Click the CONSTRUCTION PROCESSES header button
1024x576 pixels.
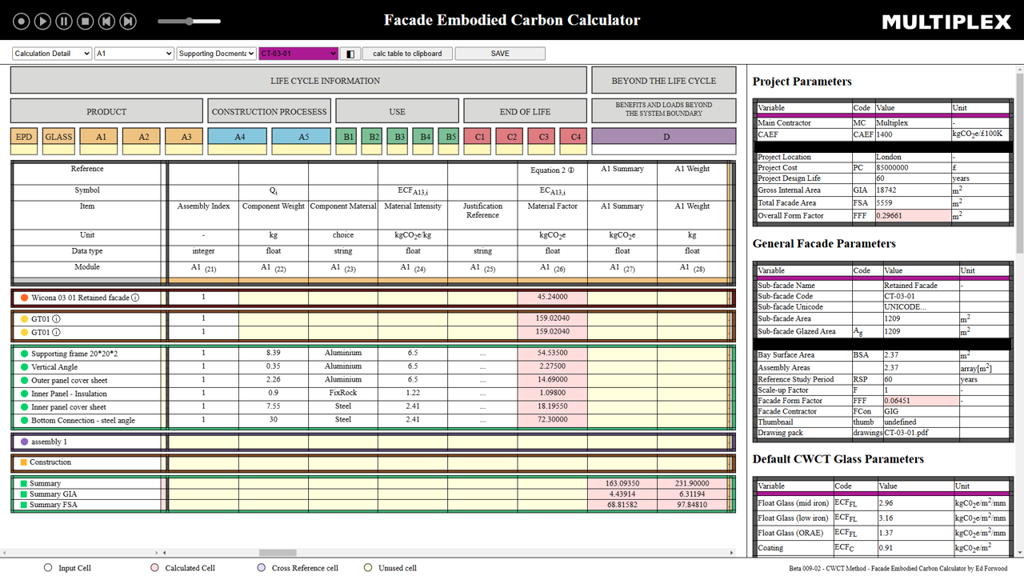coord(269,111)
